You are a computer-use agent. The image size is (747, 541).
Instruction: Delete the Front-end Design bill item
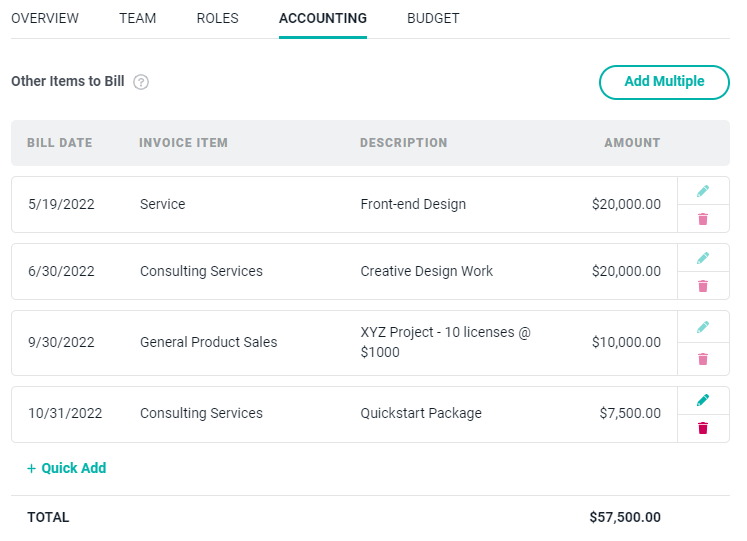703,219
